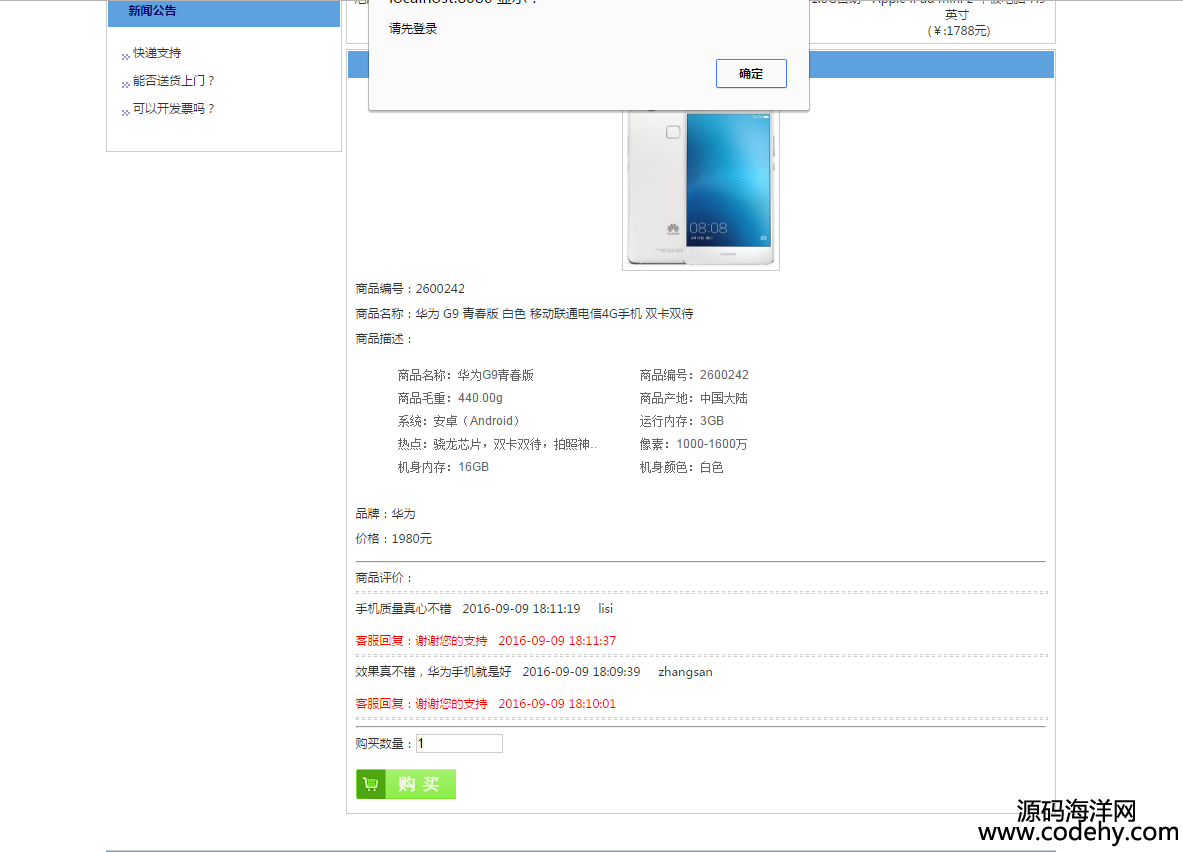The height and width of the screenshot is (852, 1183).
Task: Click the shopping cart icon on buy button
Action: click(371, 784)
